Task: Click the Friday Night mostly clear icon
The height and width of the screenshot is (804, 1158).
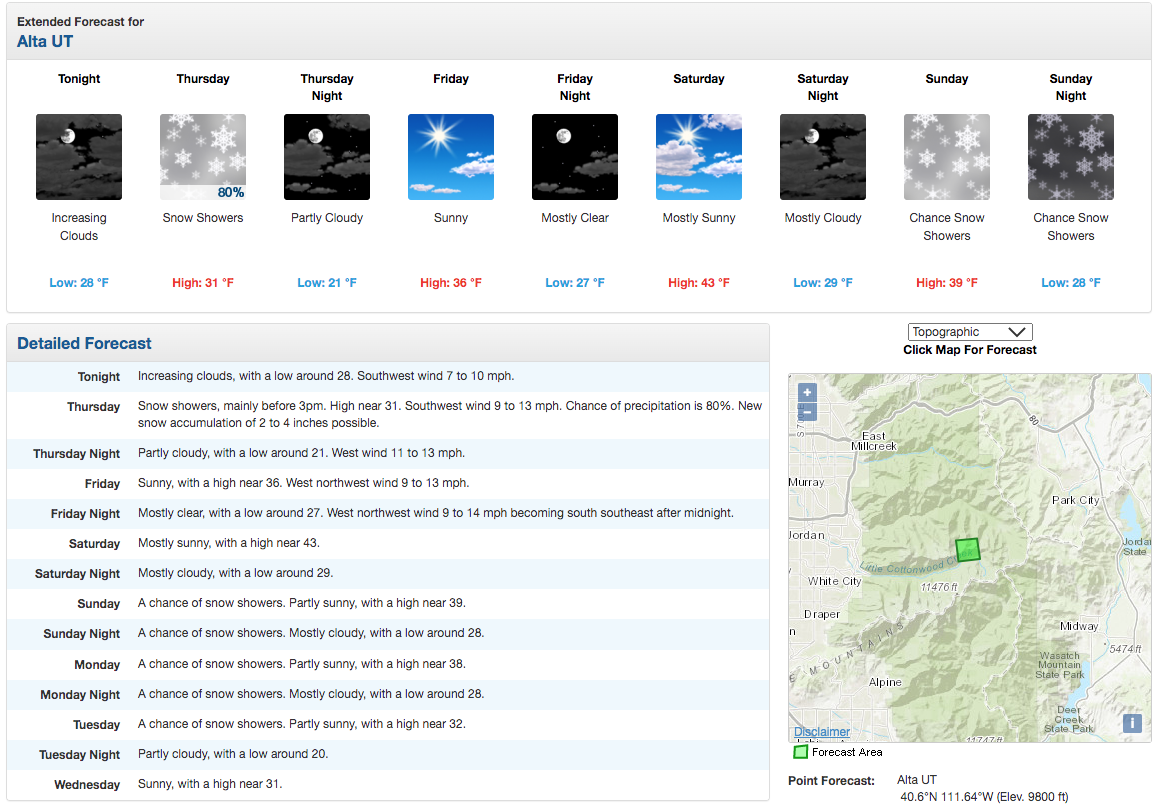Action: [x=575, y=157]
